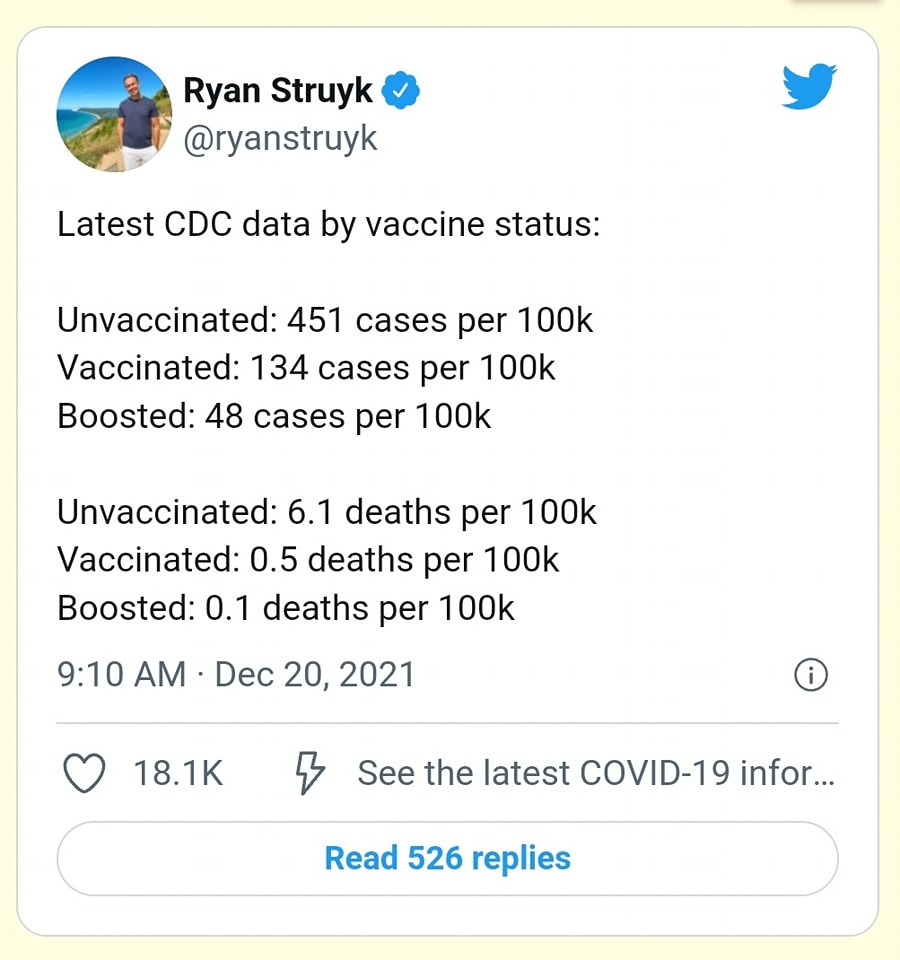The height and width of the screenshot is (960, 900).
Task: Click the 18.1K likes count
Action: [x=178, y=773]
